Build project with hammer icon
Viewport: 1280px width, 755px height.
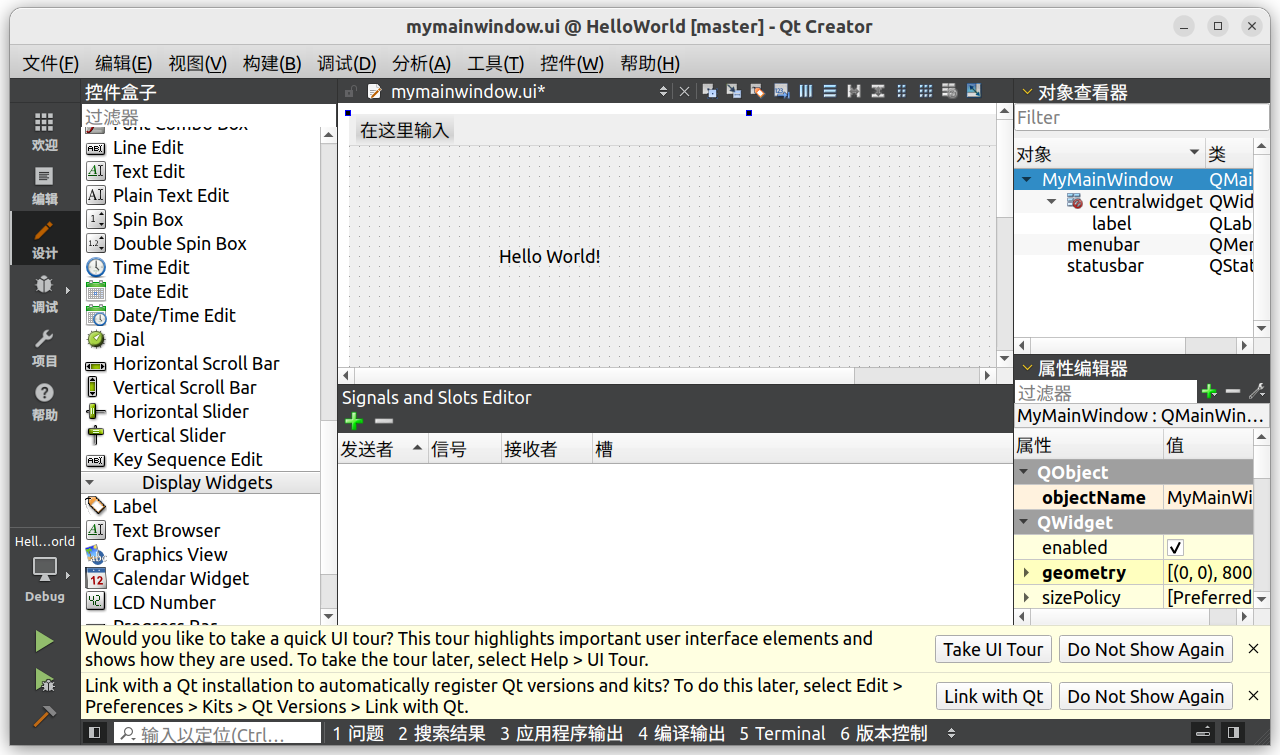[x=44, y=716]
